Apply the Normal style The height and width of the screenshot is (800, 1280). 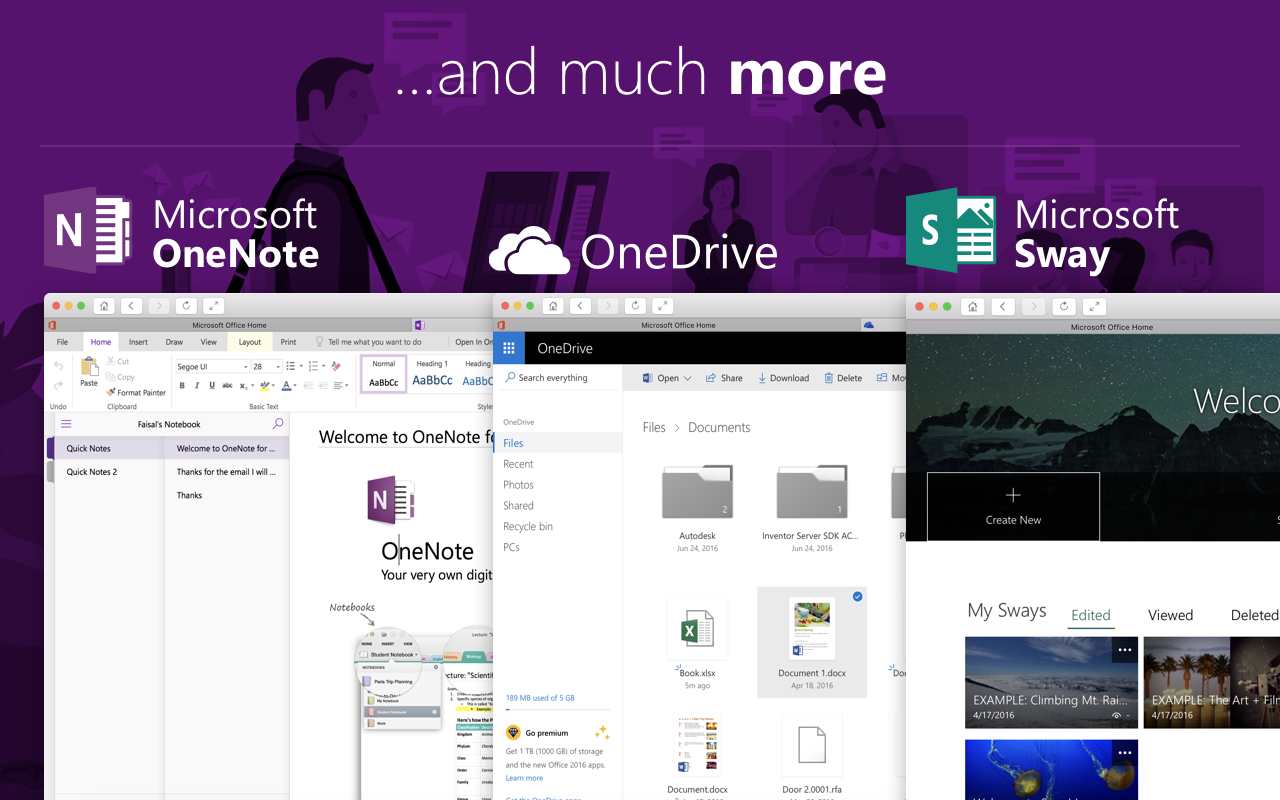click(384, 374)
